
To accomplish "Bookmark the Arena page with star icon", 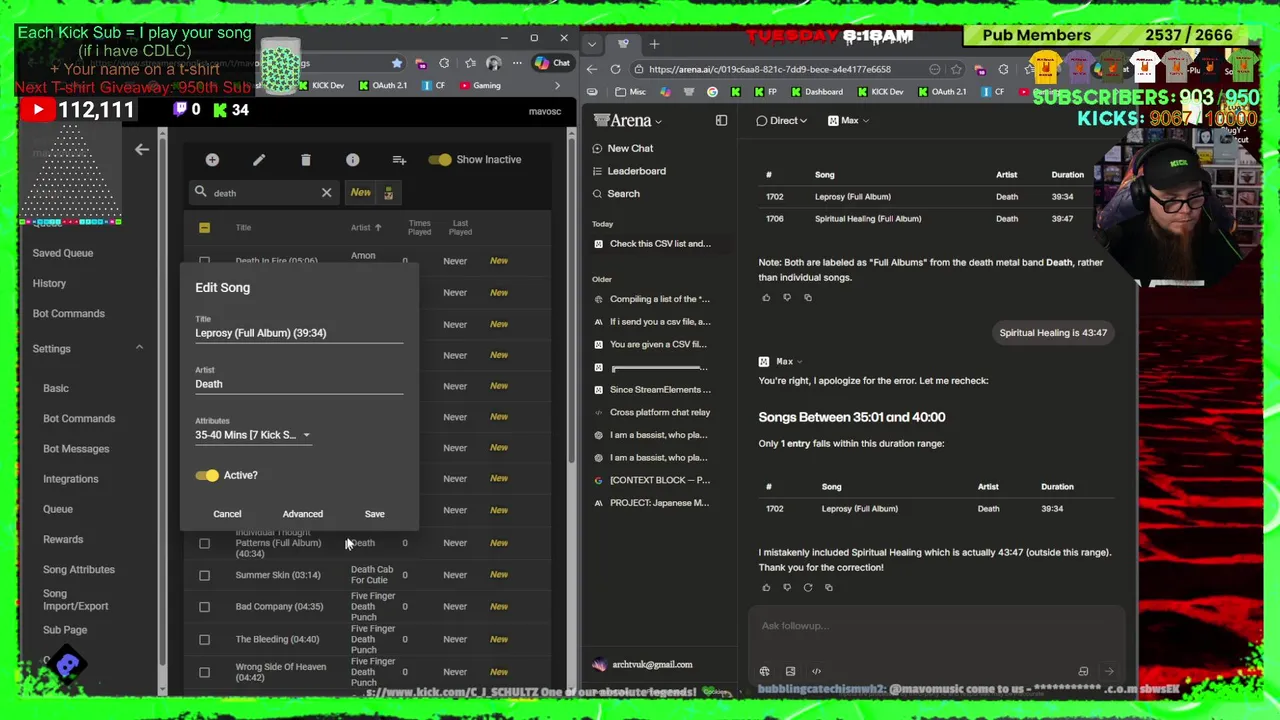I will [956, 69].
